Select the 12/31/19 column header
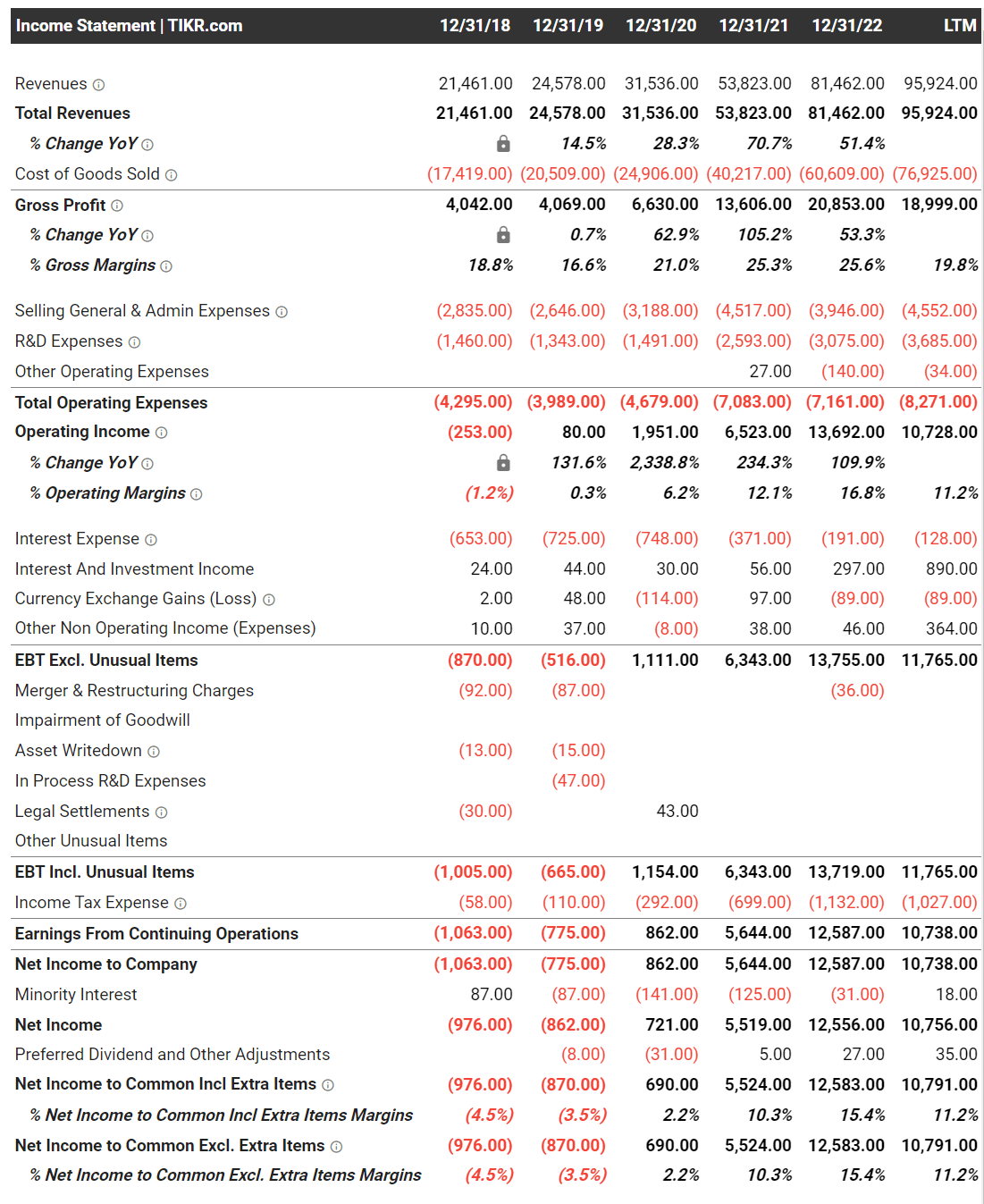984x1204 pixels. click(568, 26)
